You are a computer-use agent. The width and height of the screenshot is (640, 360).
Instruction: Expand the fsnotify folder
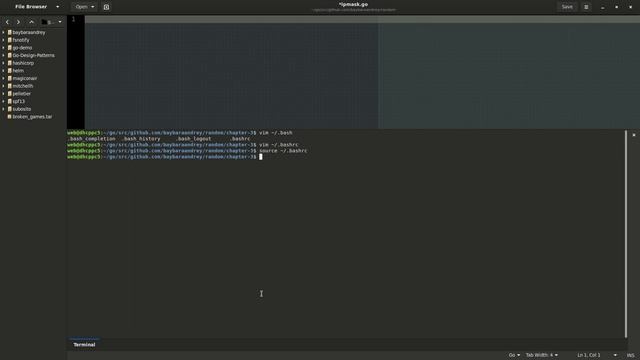(4, 40)
